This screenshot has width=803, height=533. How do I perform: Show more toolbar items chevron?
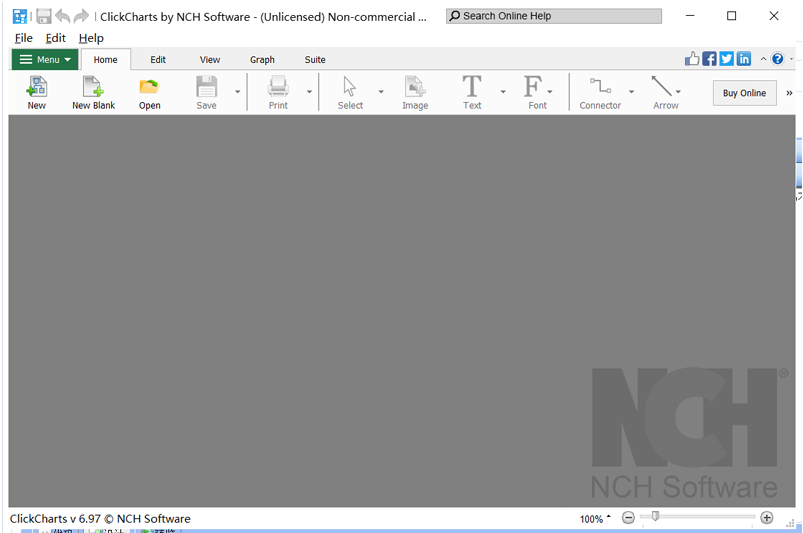(x=789, y=93)
